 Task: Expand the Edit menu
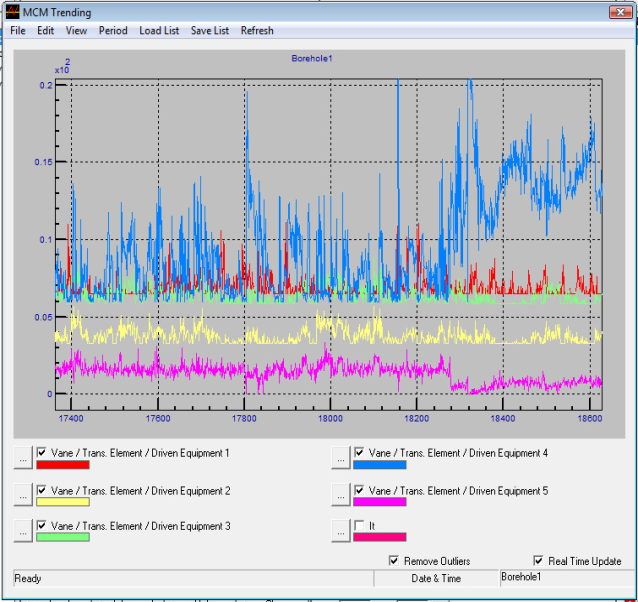point(46,30)
